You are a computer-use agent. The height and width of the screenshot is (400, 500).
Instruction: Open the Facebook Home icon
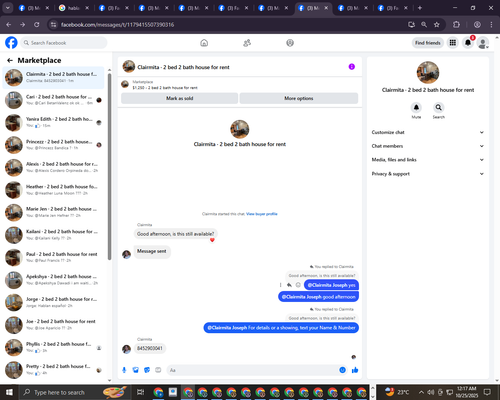pyautogui.click(x=204, y=43)
